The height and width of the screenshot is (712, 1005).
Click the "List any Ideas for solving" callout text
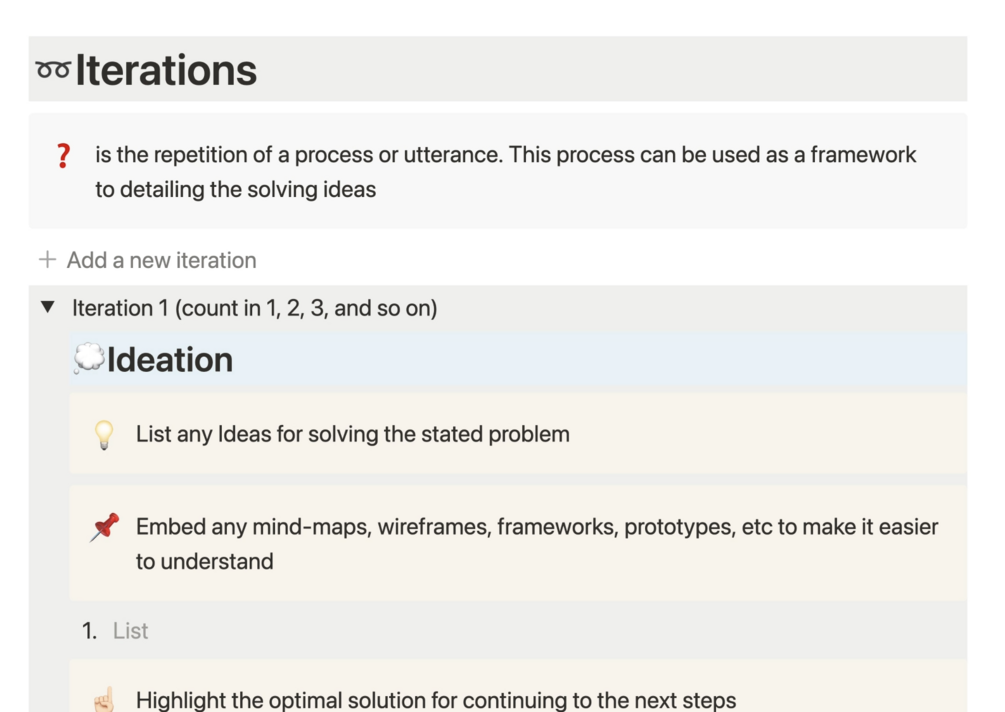pos(352,434)
